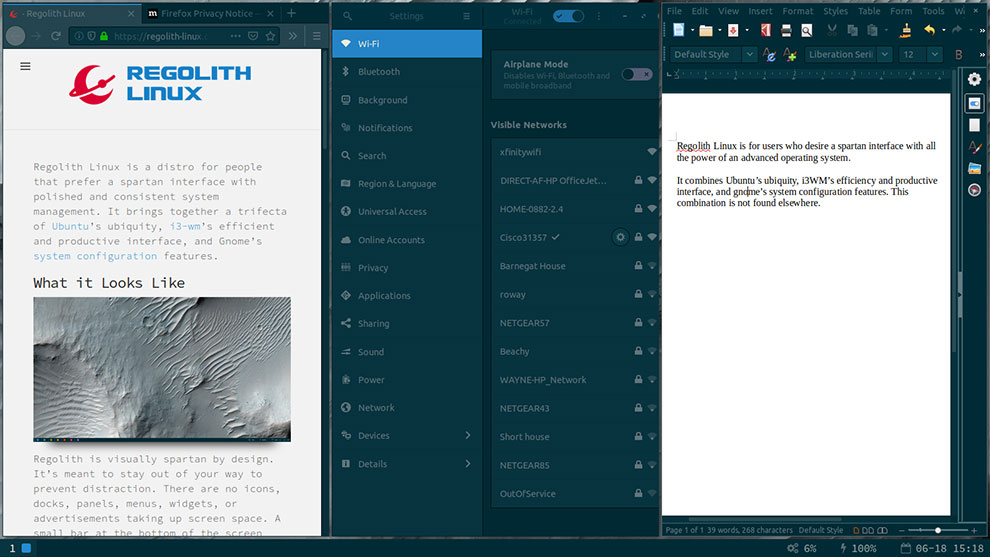This screenshot has width=990, height=557.
Task: Expand the Save dropdown arrow in Writer
Action: 746,30
